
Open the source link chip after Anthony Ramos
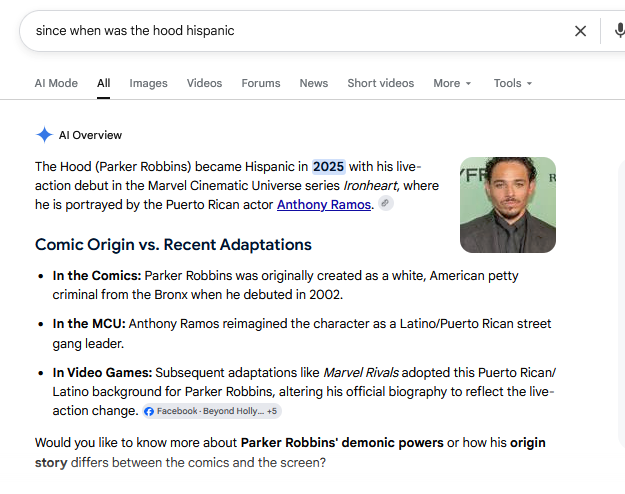pos(385,203)
